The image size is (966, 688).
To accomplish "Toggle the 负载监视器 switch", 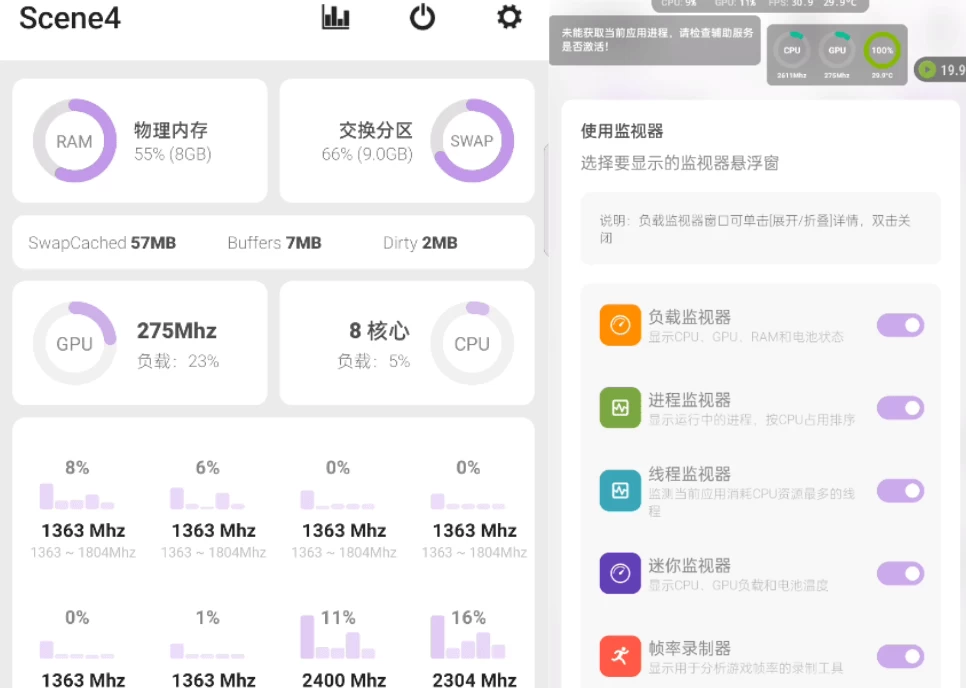I will (x=900, y=325).
